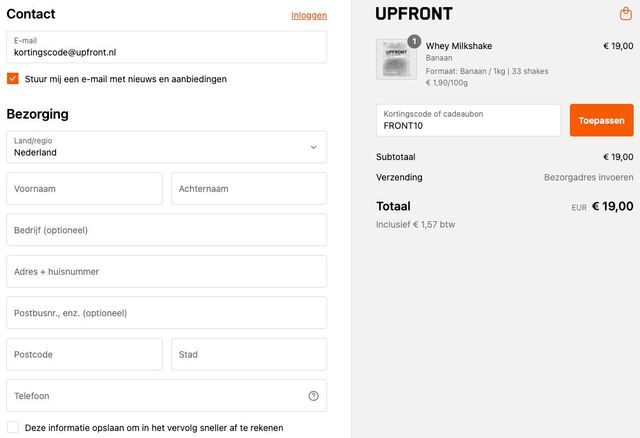Apply the discount code with Toepassen

coord(602,120)
